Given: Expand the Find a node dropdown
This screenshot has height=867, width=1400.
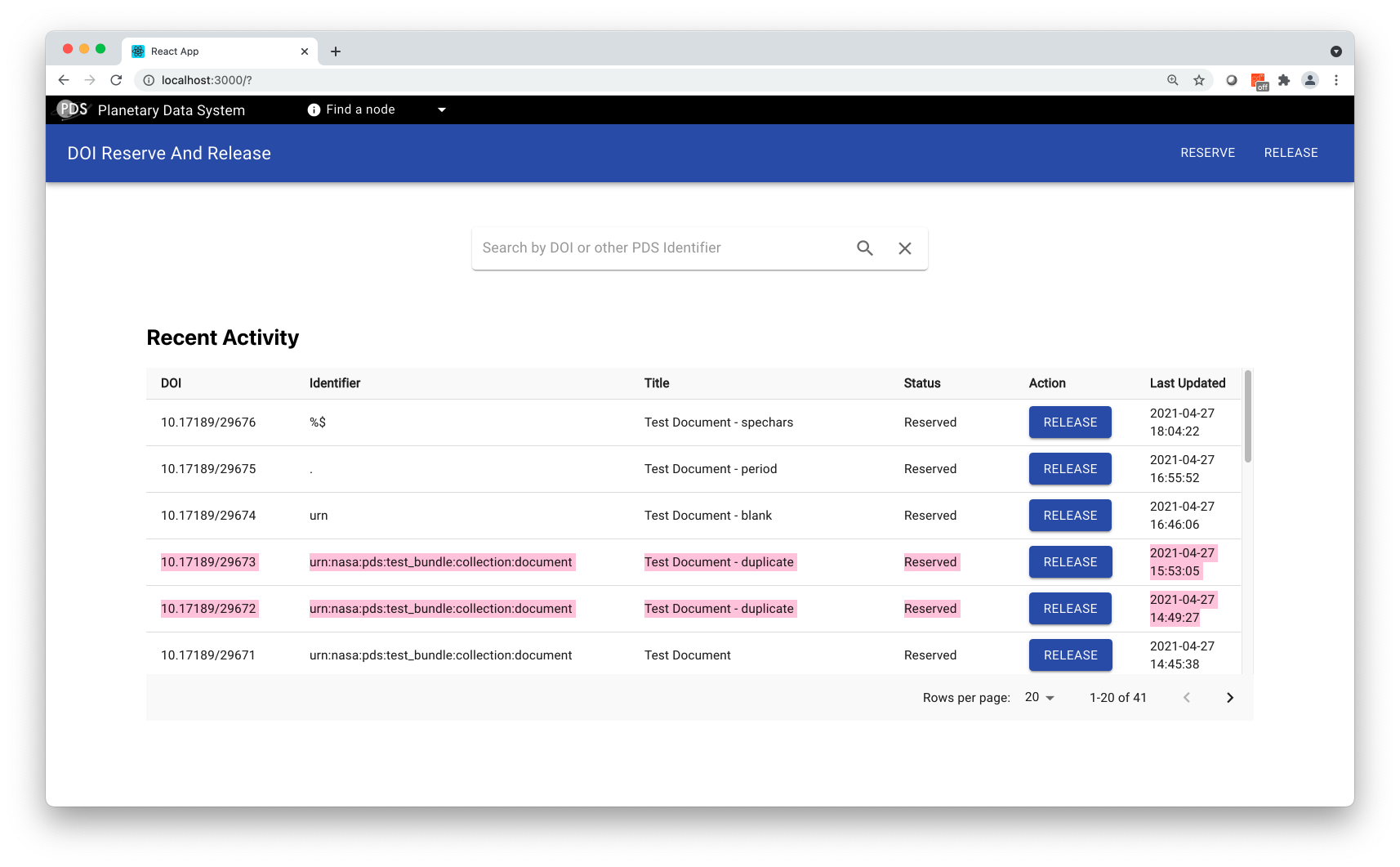Looking at the screenshot, I should [x=442, y=109].
